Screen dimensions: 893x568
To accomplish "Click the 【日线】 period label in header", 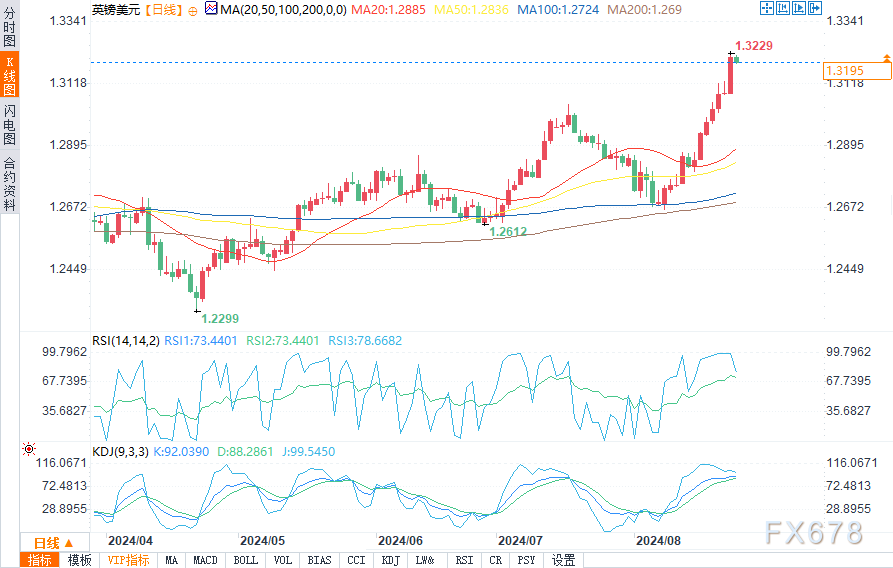I will coord(163,10).
